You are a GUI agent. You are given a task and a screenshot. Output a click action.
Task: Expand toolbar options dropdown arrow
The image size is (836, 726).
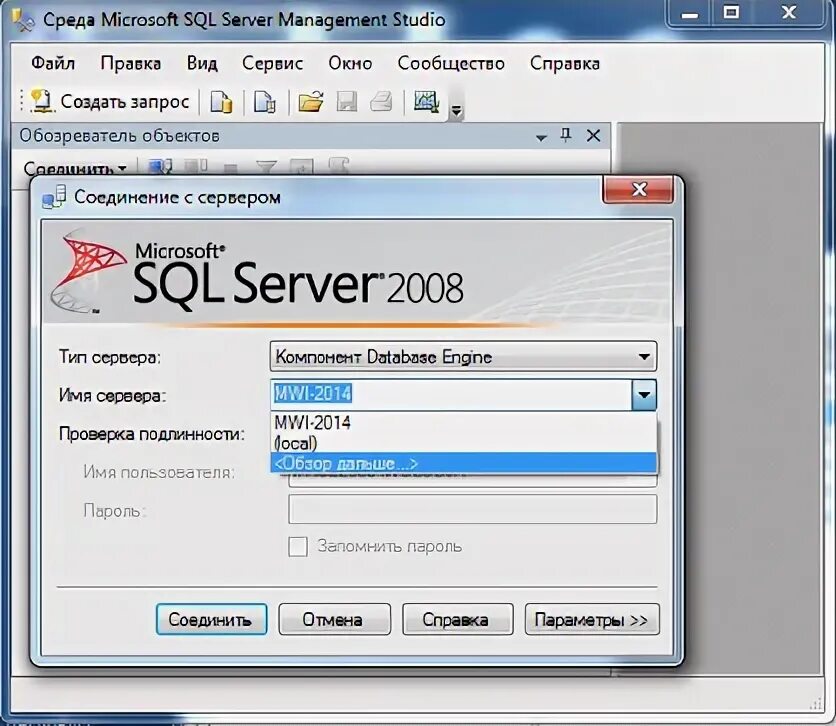(456, 110)
